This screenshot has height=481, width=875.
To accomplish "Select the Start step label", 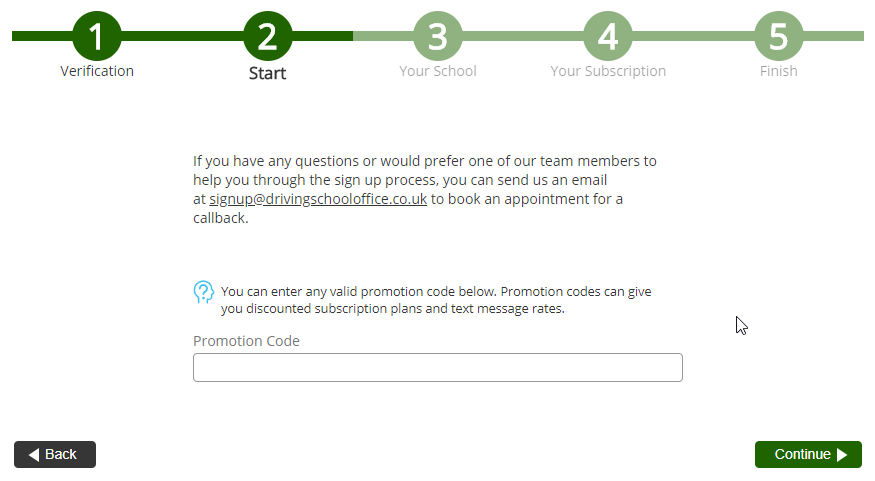I will pyautogui.click(x=267, y=73).
